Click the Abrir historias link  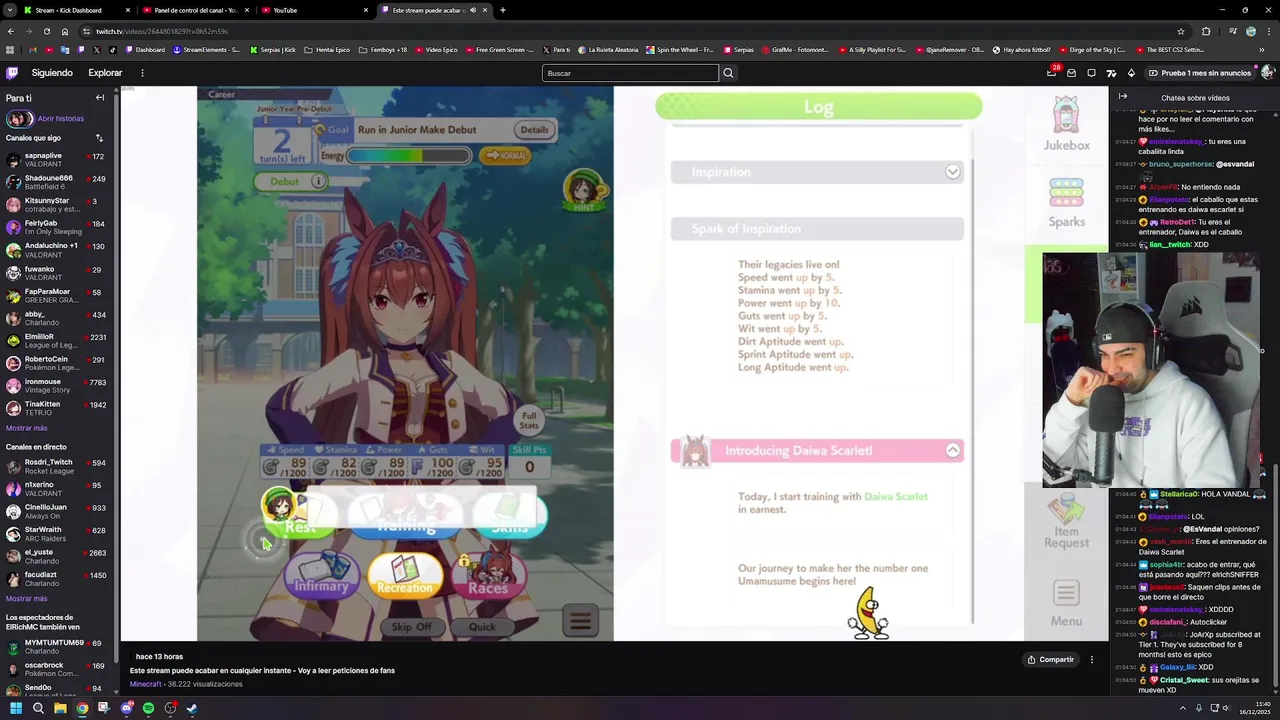click(61, 118)
